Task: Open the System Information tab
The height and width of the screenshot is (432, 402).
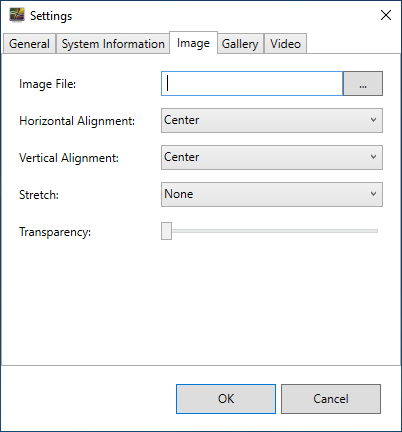Action: (113, 44)
